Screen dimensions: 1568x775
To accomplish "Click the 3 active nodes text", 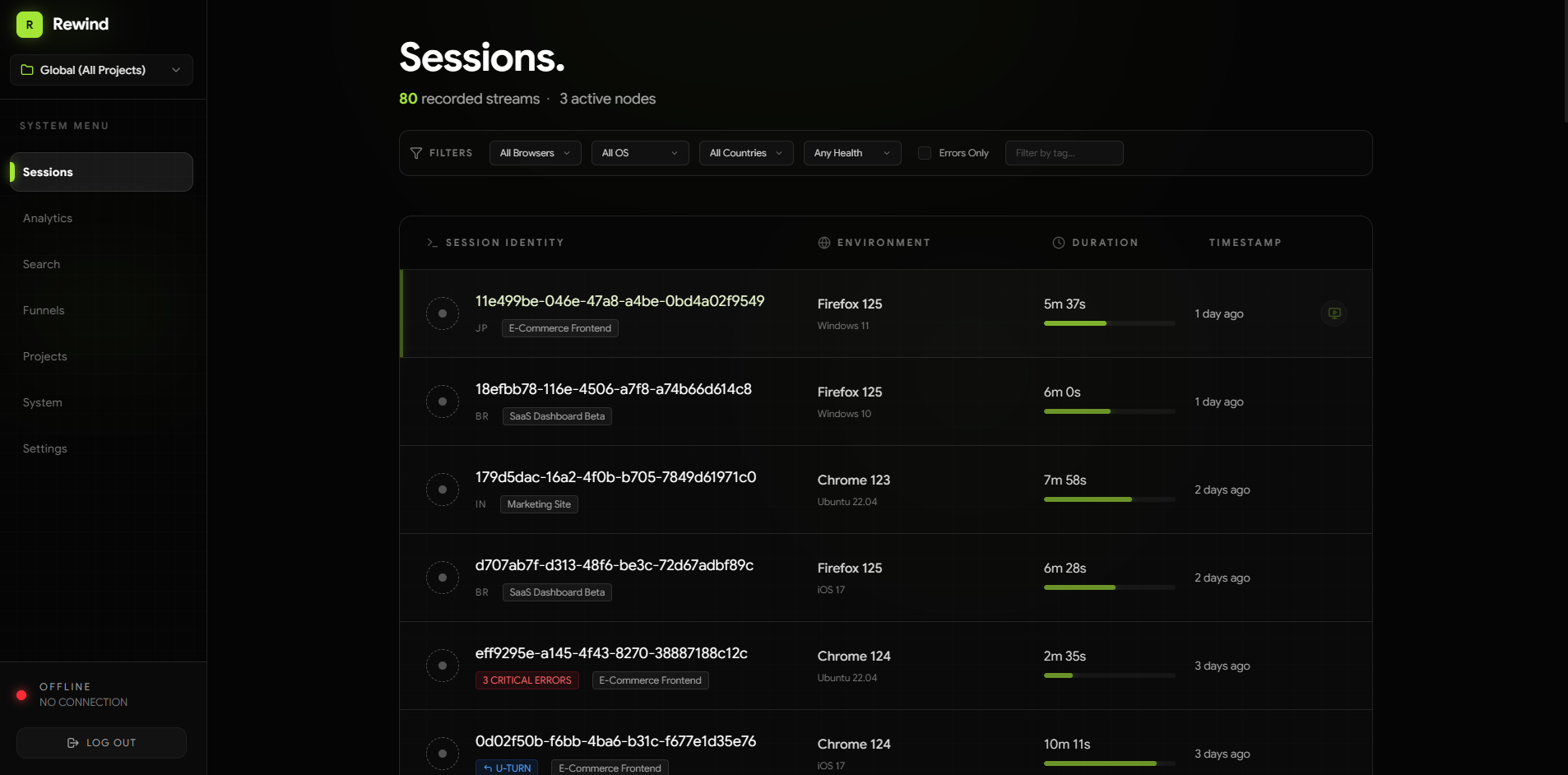I will pyautogui.click(x=608, y=99).
